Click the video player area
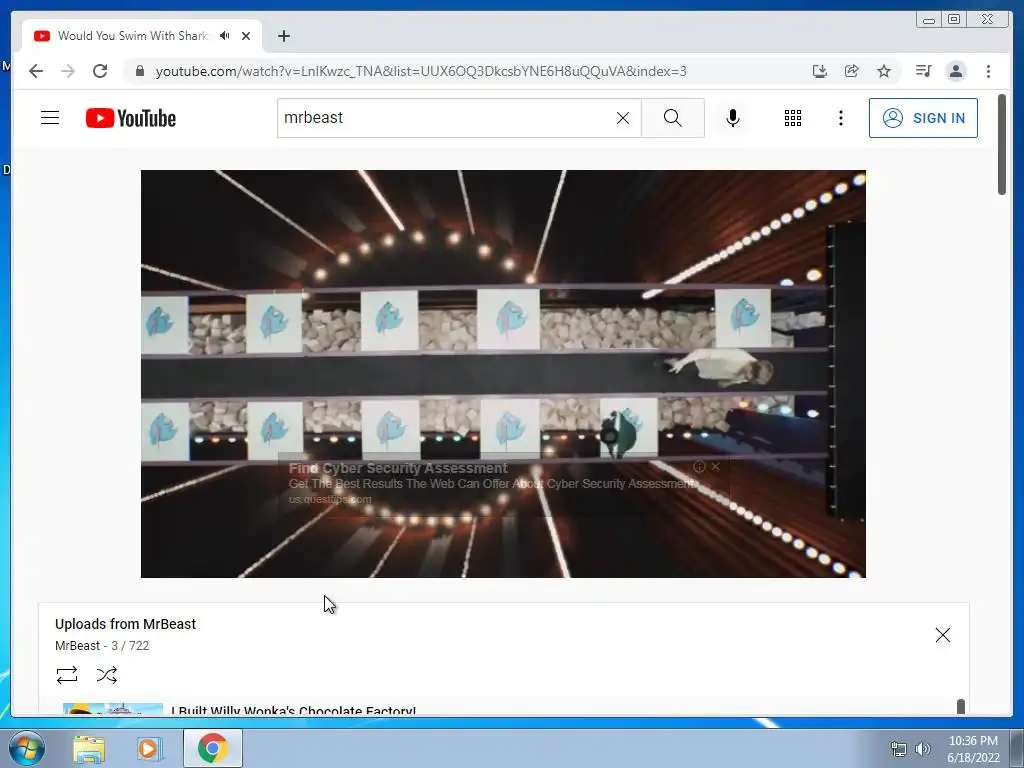 (x=503, y=374)
